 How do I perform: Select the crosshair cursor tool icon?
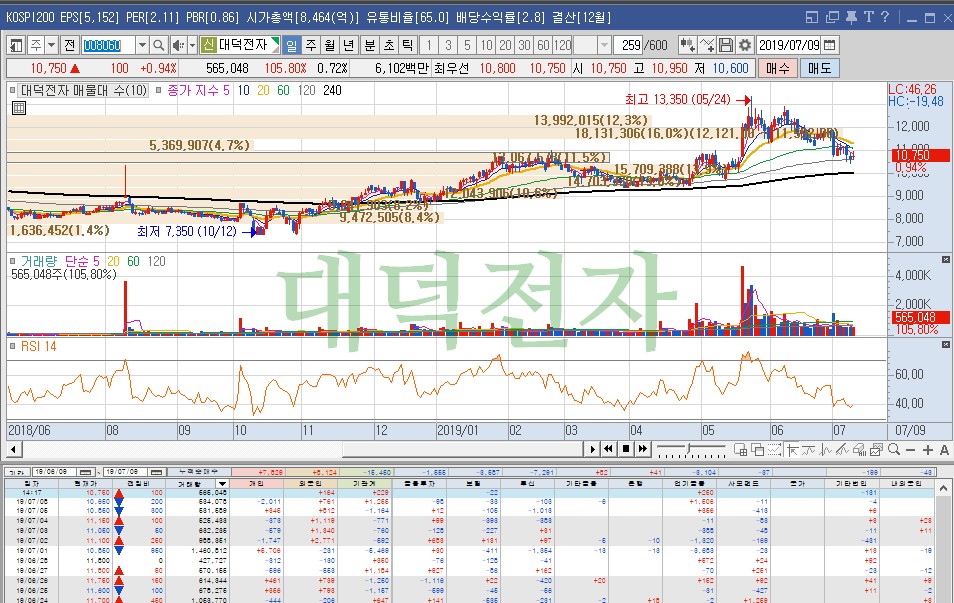[792, 450]
